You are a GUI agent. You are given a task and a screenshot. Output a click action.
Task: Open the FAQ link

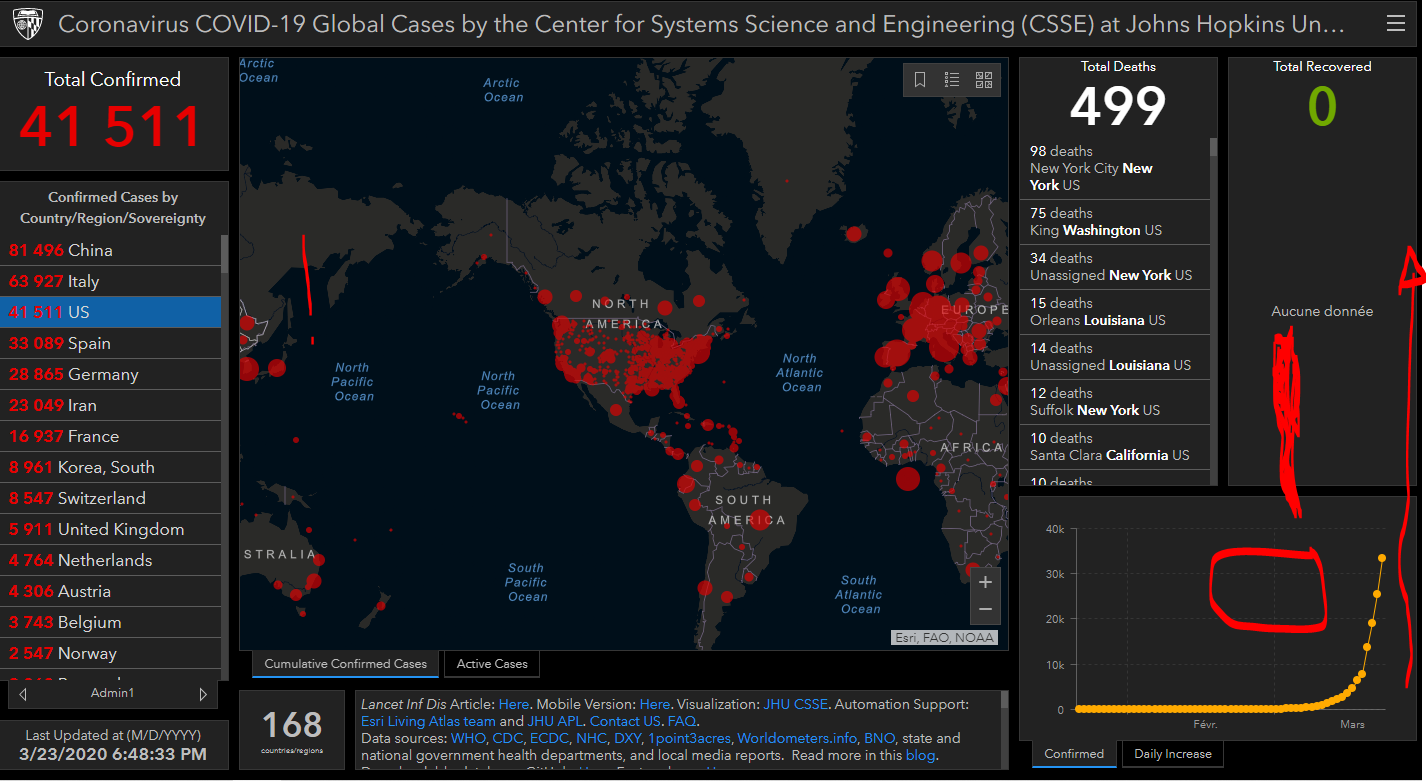pyautogui.click(x=682, y=721)
